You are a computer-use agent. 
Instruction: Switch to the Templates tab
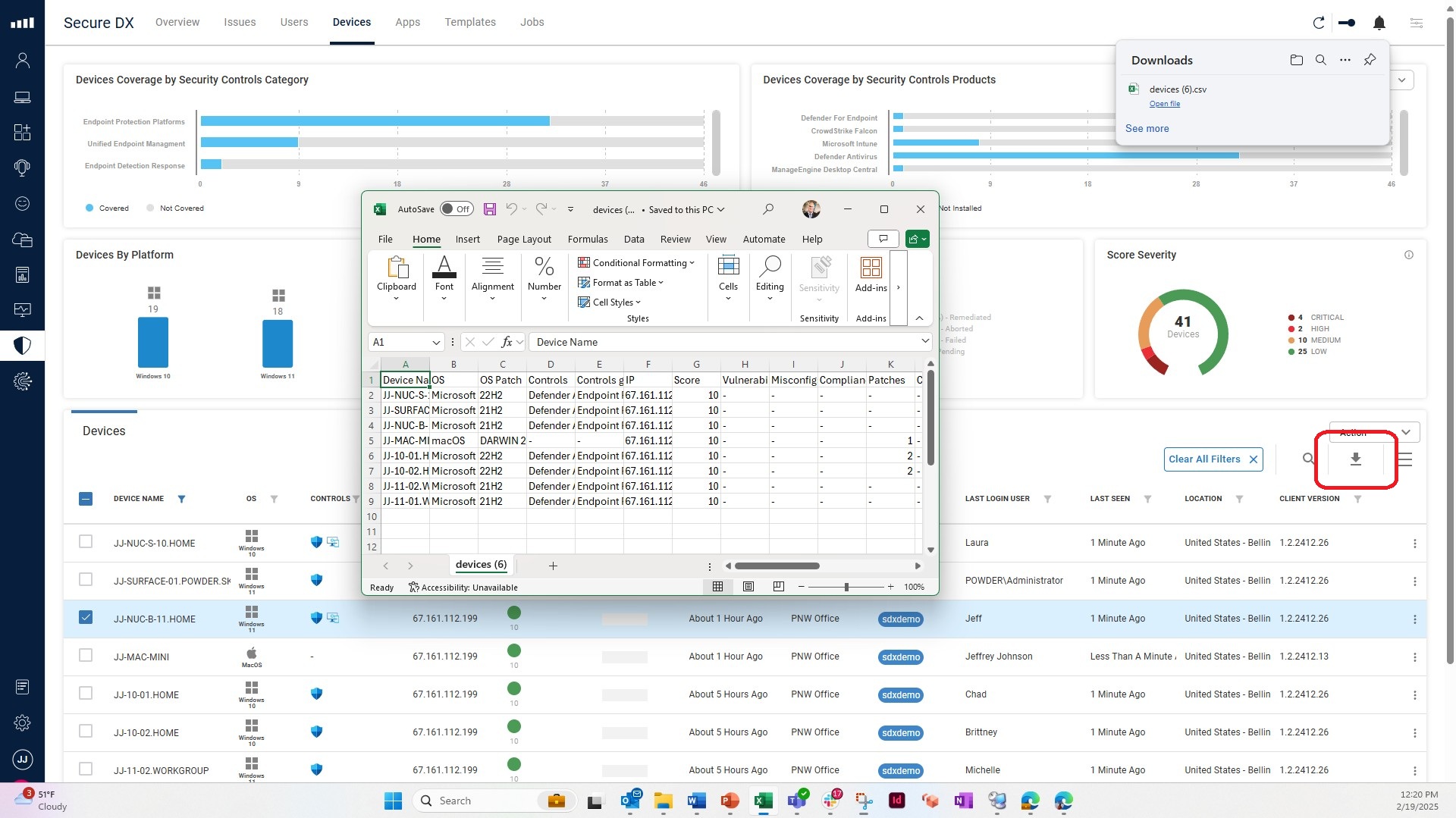click(x=470, y=22)
